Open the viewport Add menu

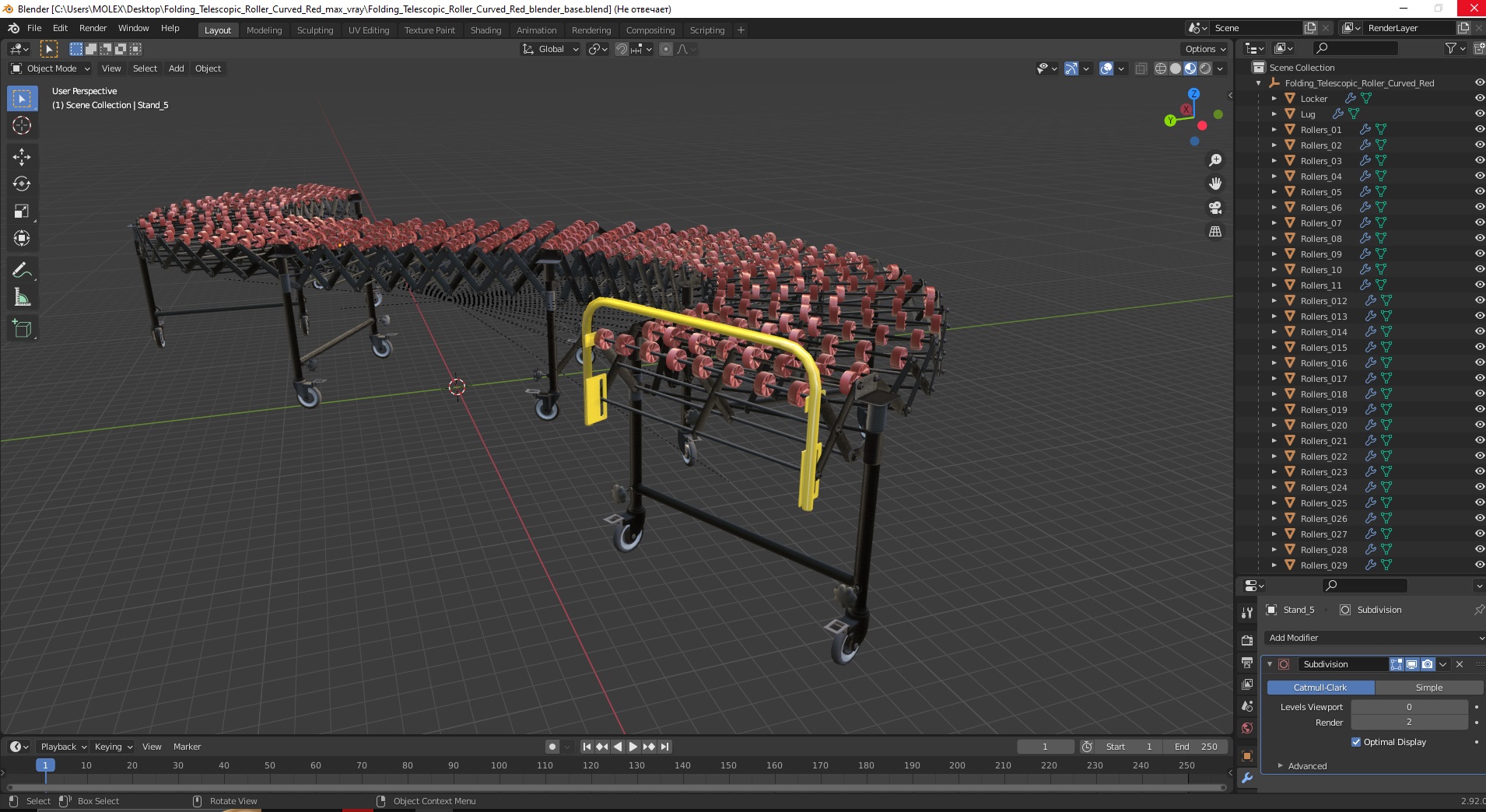177,68
